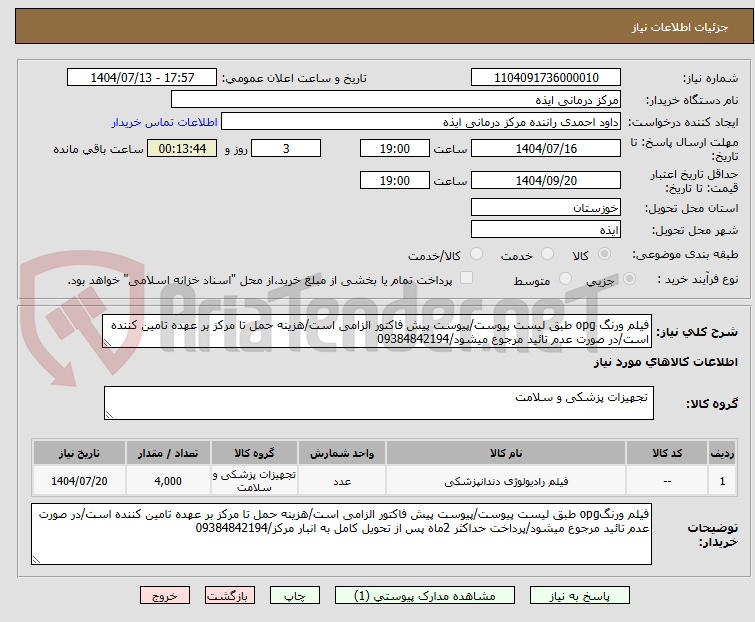Image resolution: width=755 pixels, height=622 pixels.
Task: Click the نام کالا column header
Action: coord(506,453)
